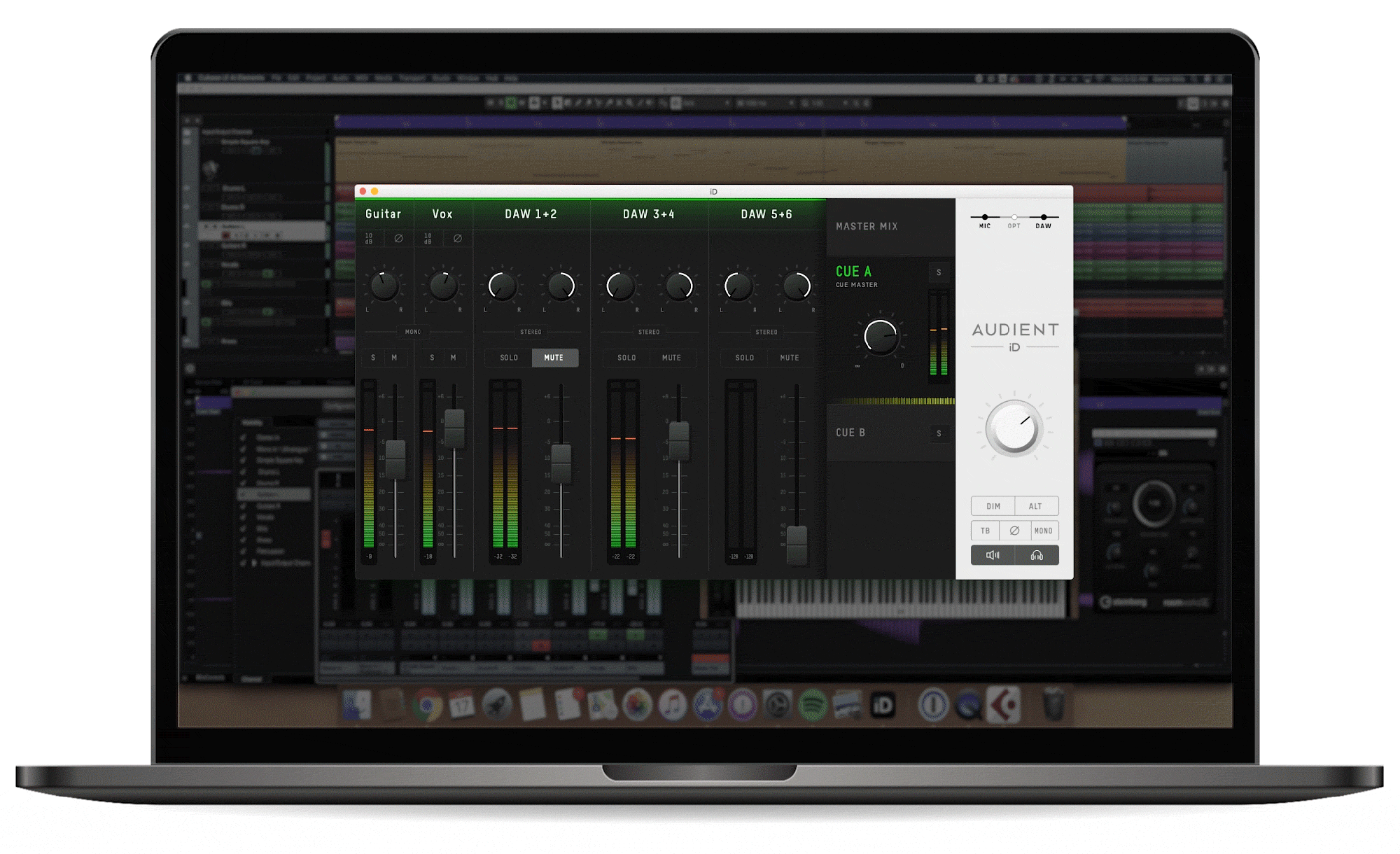Viewport: 1400px width, 854px height.
Task: Click the DAW 3+4 fader
Action: 679,440
